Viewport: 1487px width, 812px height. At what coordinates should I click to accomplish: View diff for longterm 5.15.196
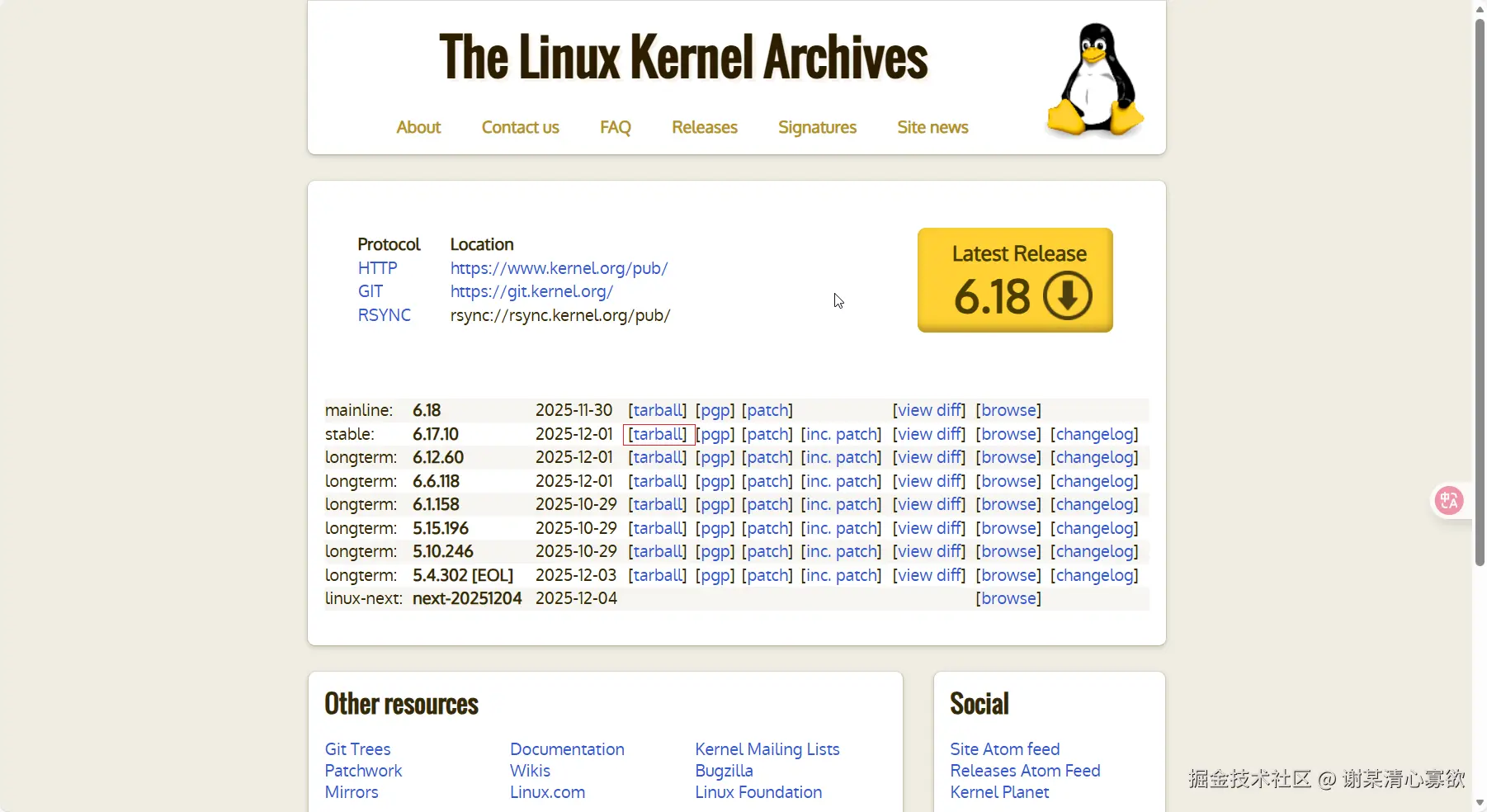[x=929, y=528]
